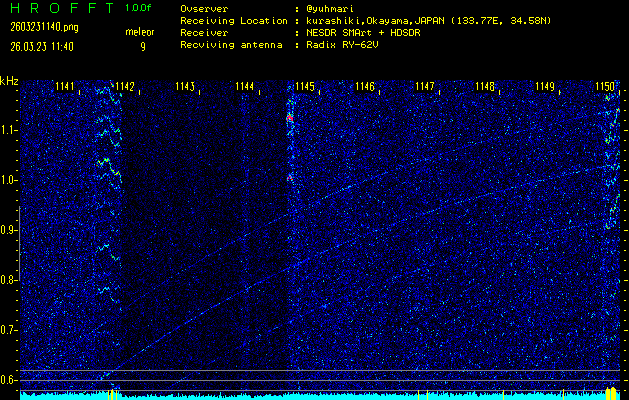Click the 1.1 kHz axis label
Image resolution: width=629 pixels, height=400 pixels.
[x=9, y=130]
